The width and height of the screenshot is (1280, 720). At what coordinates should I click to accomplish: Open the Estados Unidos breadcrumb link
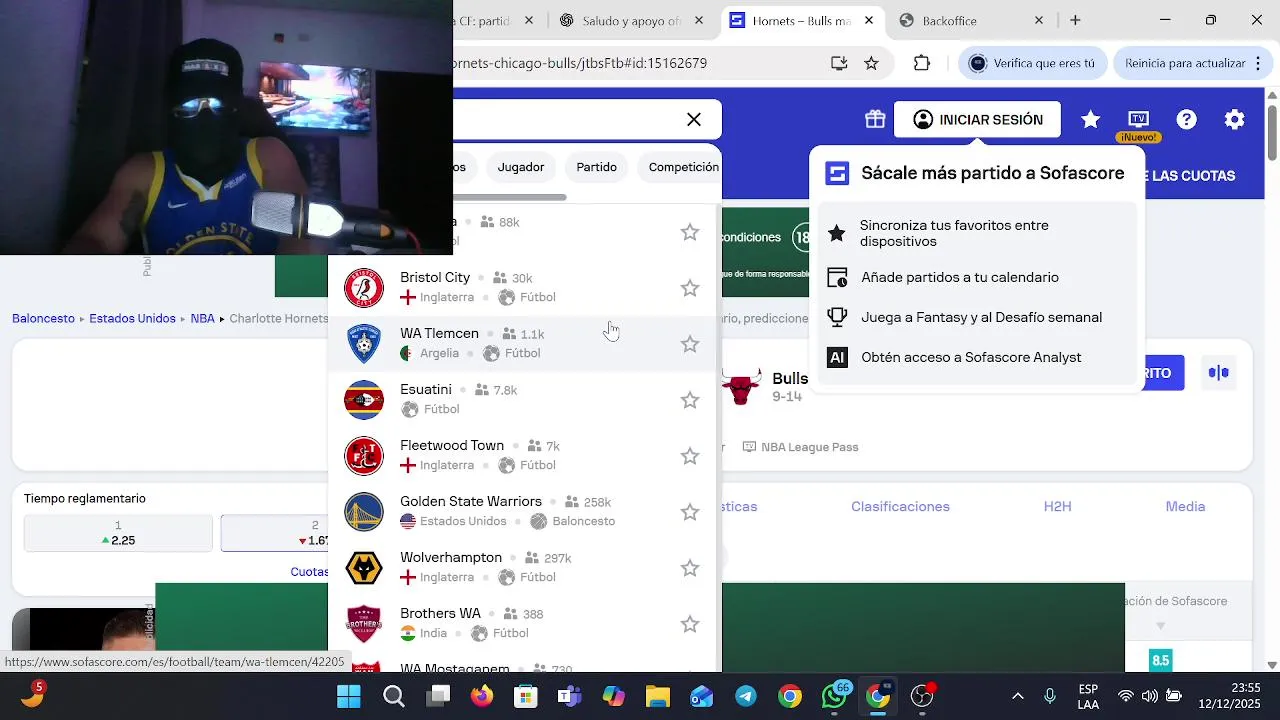point(132,319)
